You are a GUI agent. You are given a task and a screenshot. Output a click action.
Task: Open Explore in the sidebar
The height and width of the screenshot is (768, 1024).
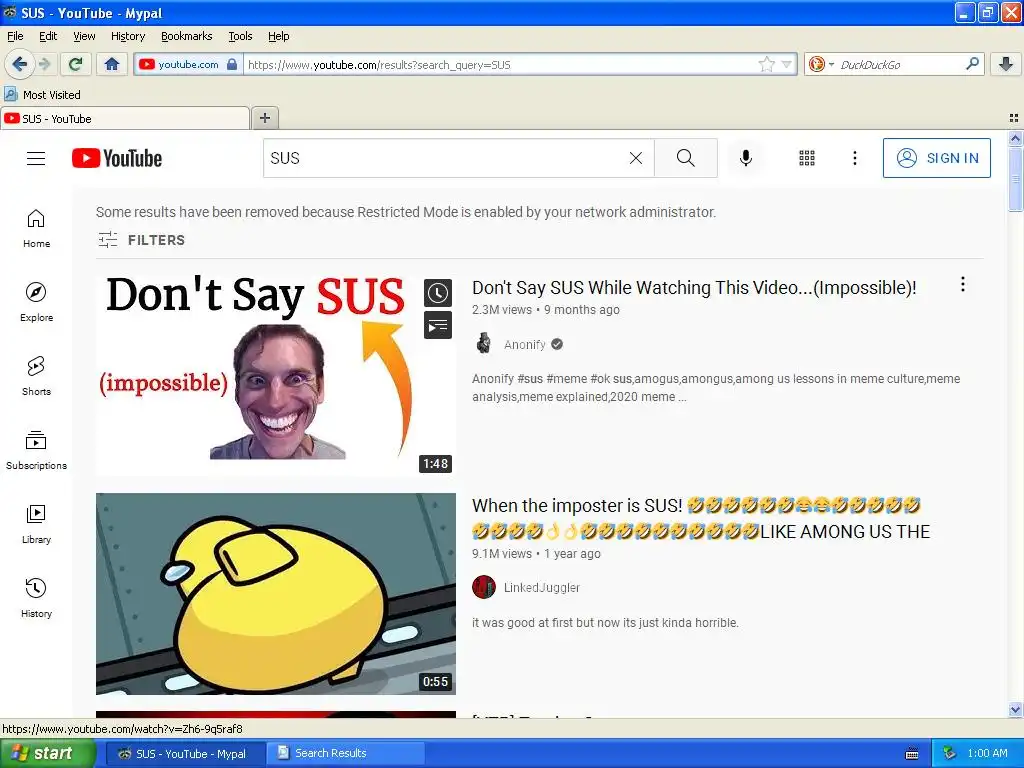[x=37, y=302]
